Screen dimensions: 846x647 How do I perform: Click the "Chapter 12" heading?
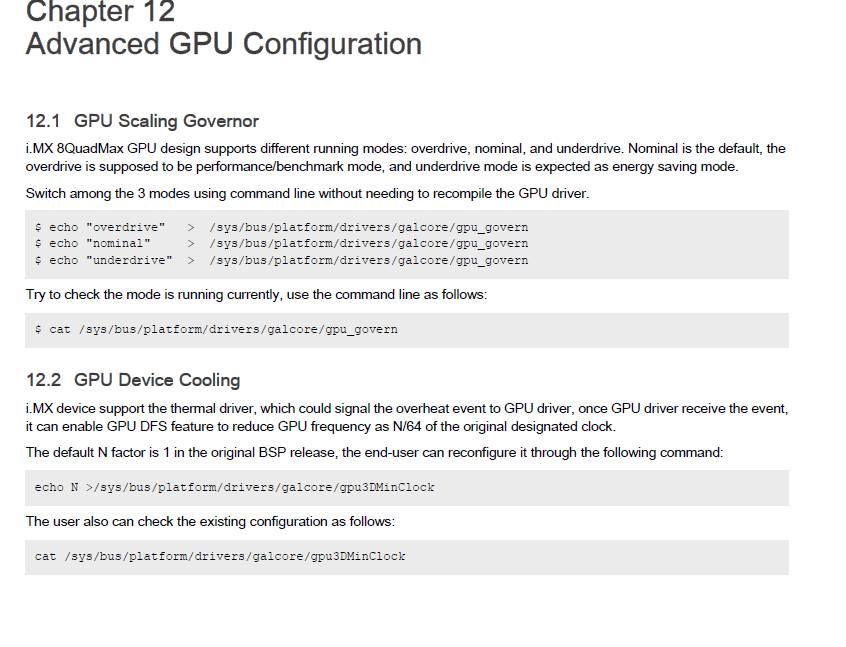point(100,12)
